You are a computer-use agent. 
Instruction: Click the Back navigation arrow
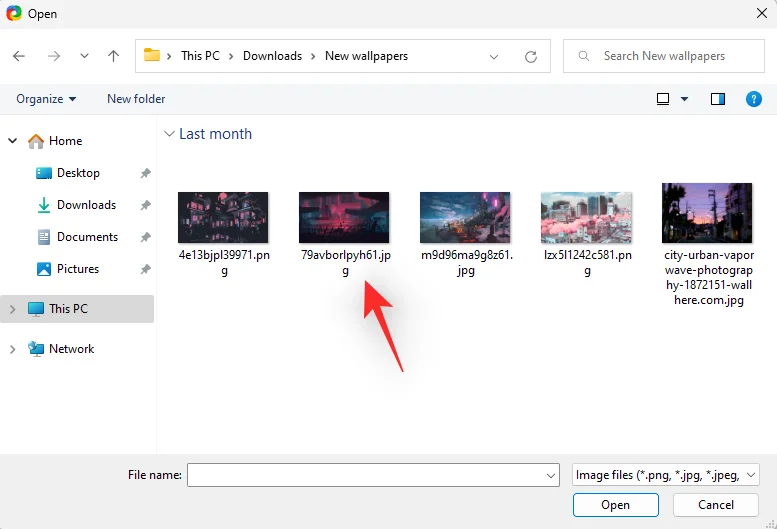pos(19,56)
